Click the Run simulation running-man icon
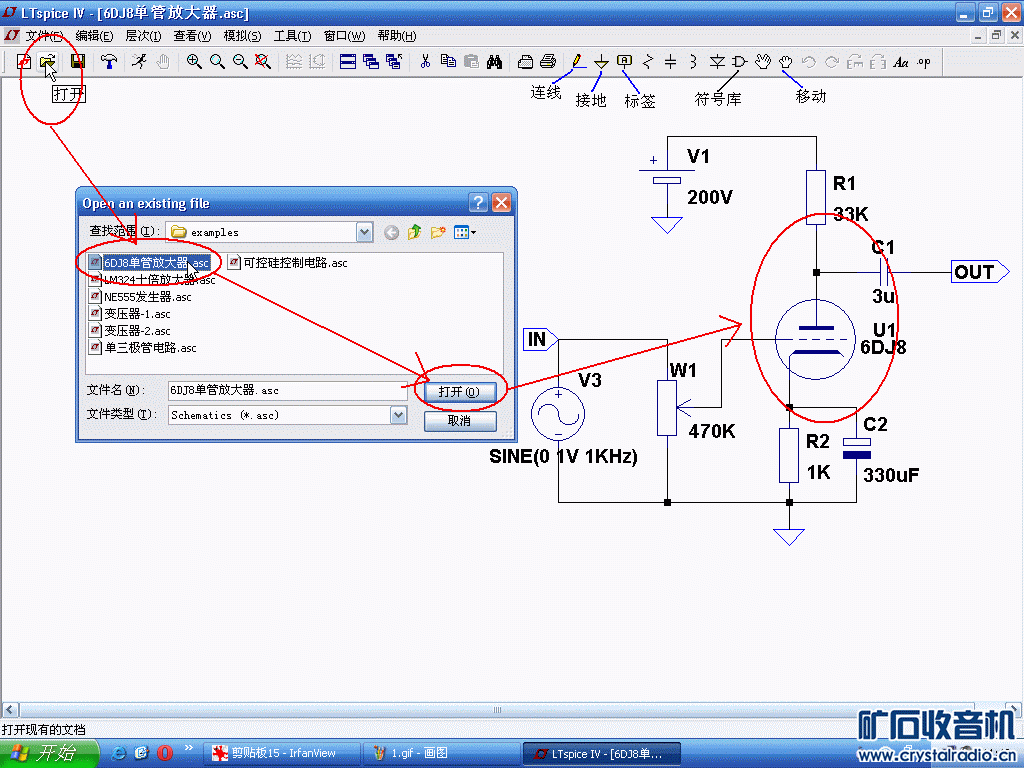Screen dimensions: 1024x768 click(x=139, y=61)
